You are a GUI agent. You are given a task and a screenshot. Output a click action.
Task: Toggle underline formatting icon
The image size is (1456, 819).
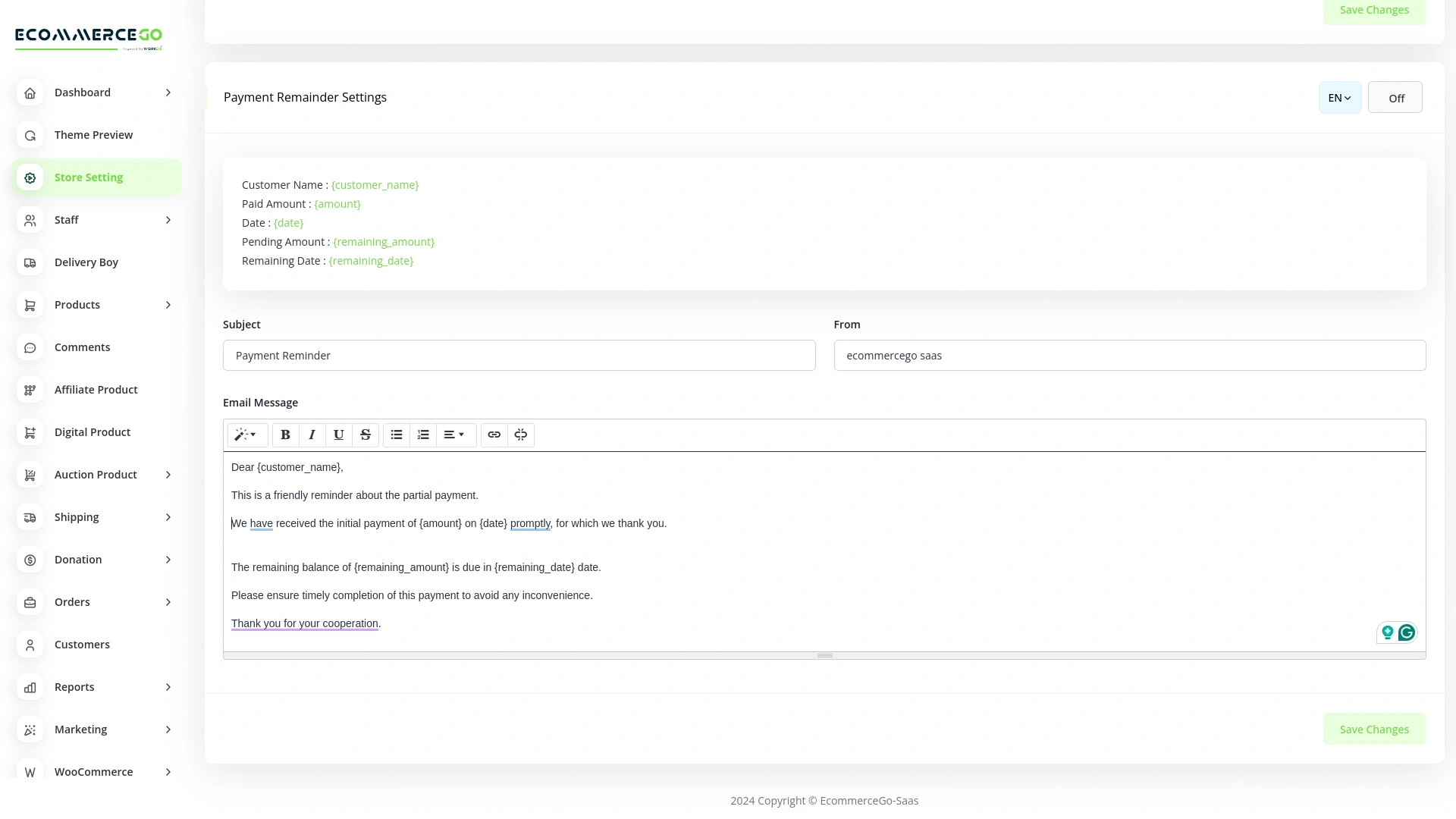pyautogui.click(x=338, y=435)
